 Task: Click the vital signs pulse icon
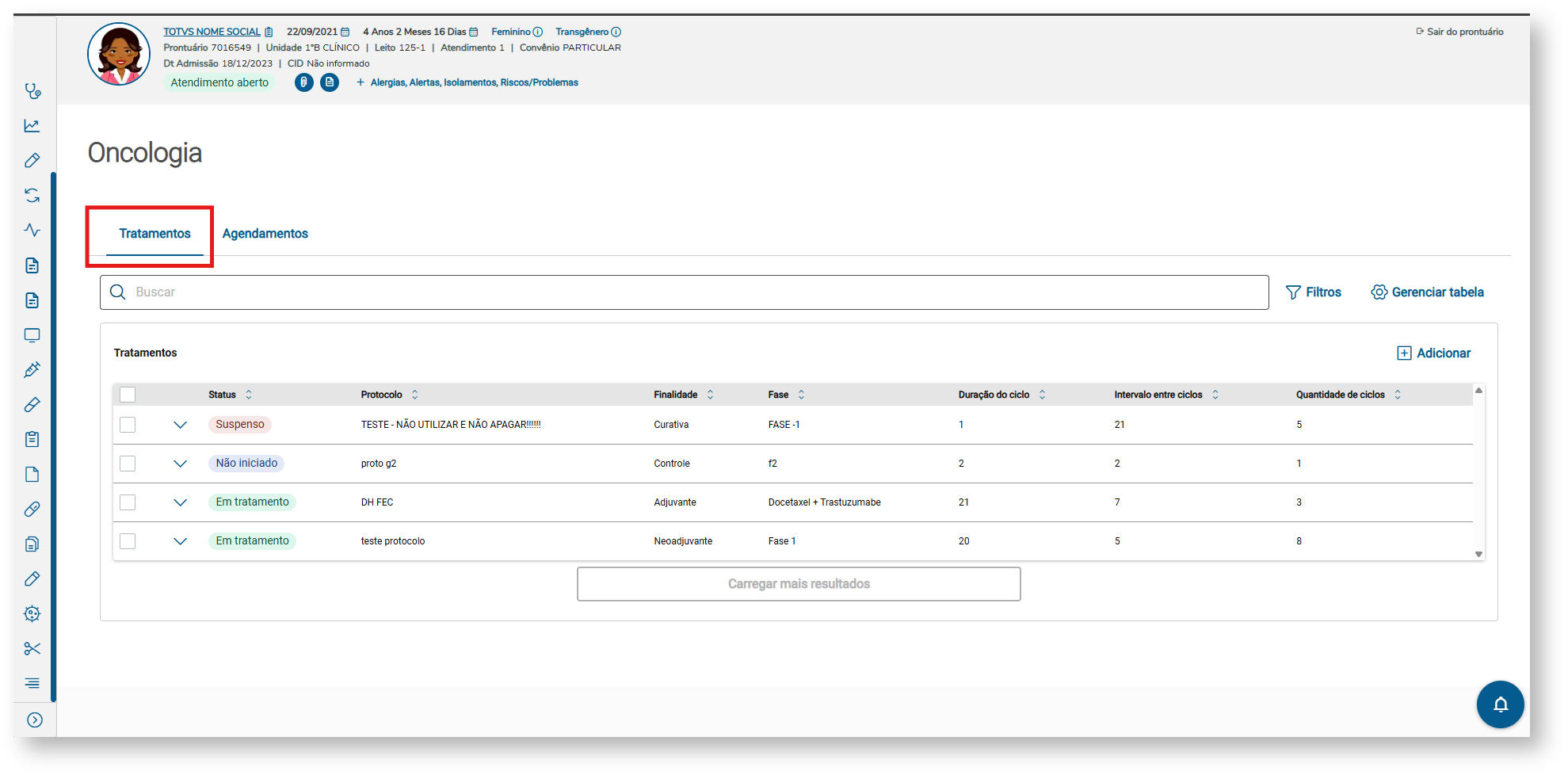32,231
